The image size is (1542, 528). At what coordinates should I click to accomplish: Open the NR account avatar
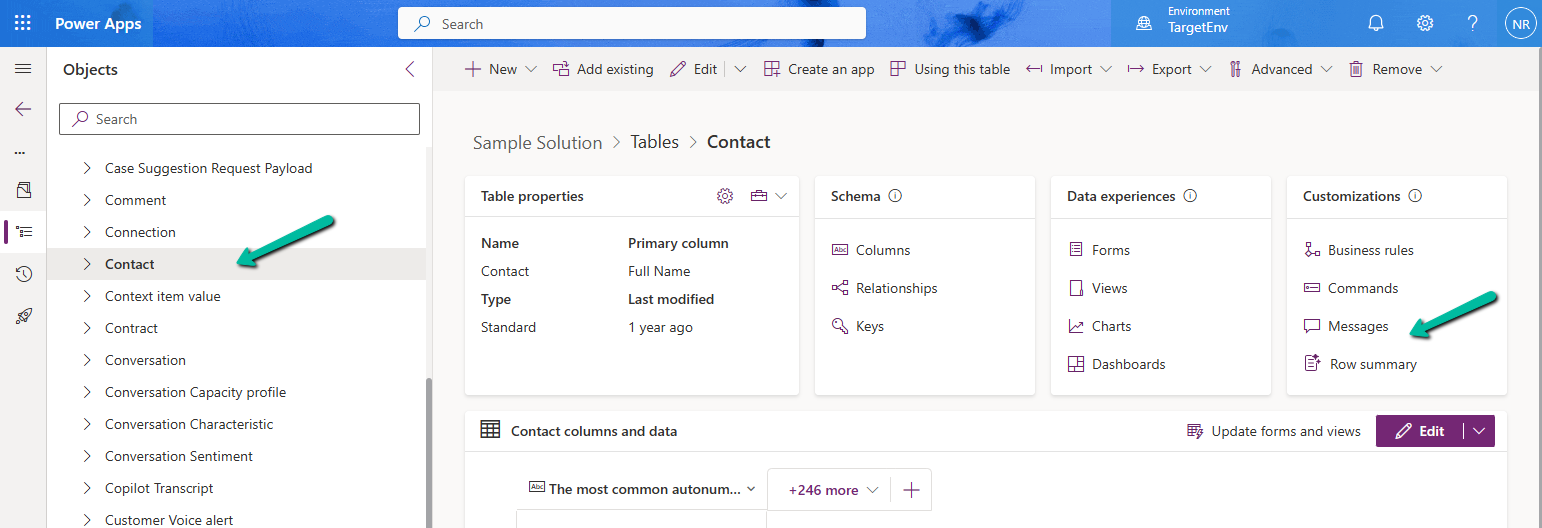click(1520, 23)
